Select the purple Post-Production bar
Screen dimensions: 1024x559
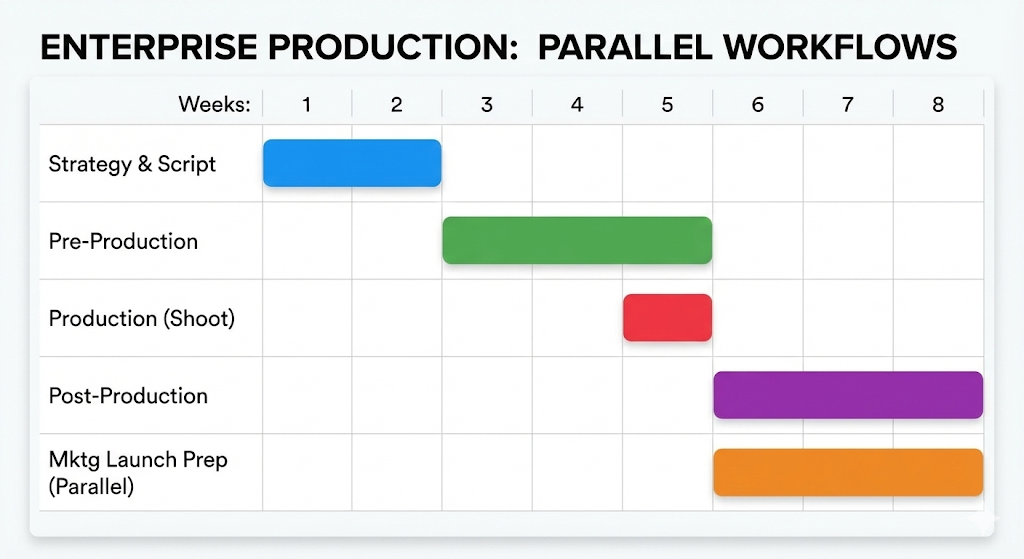848,395
